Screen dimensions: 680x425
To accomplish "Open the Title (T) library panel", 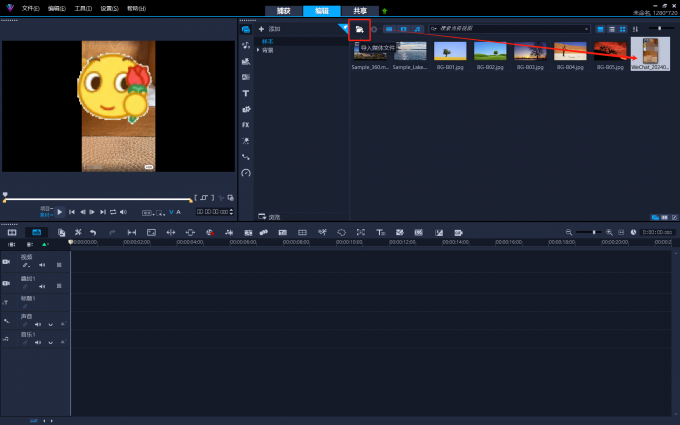I will [x=246, y=93].
